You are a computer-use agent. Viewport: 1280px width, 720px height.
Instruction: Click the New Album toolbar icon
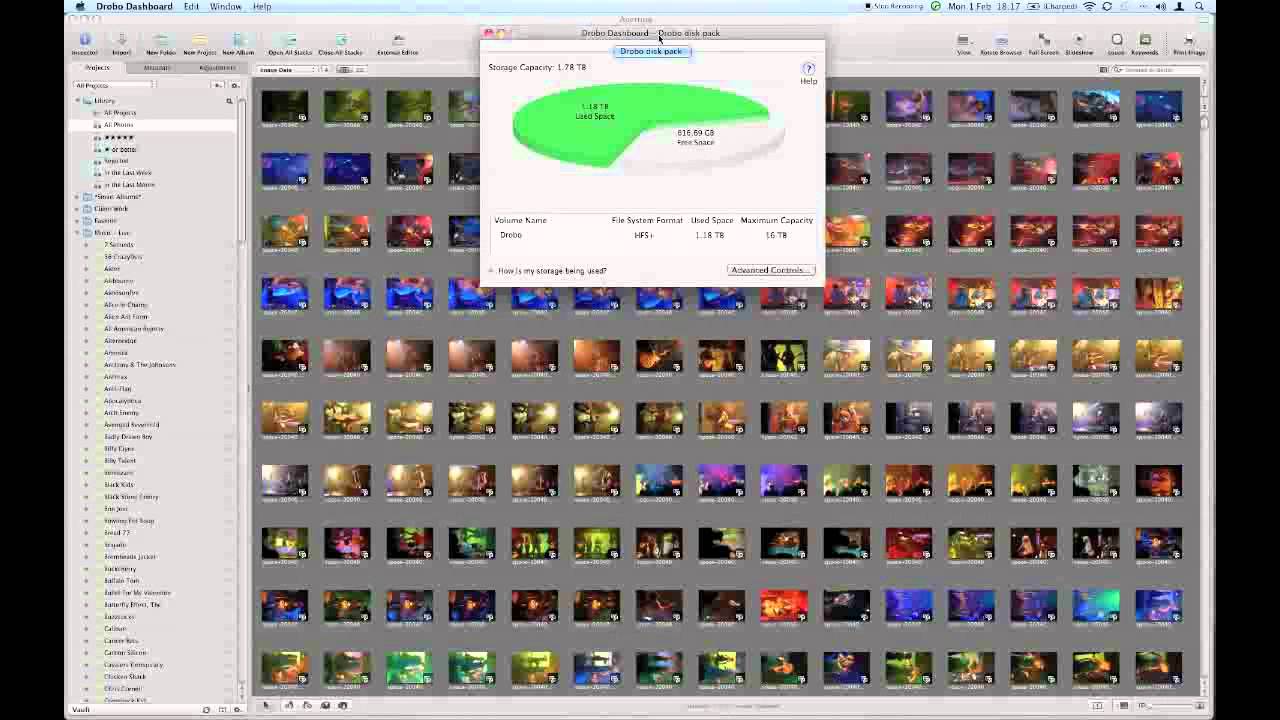click(238, 41)
